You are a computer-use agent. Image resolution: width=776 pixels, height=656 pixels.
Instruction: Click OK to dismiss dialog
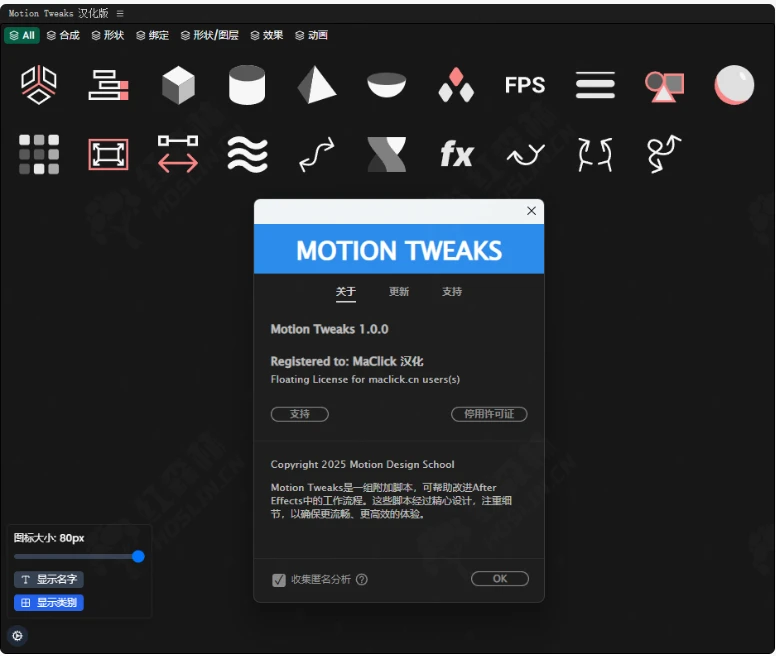click(500, 579)
